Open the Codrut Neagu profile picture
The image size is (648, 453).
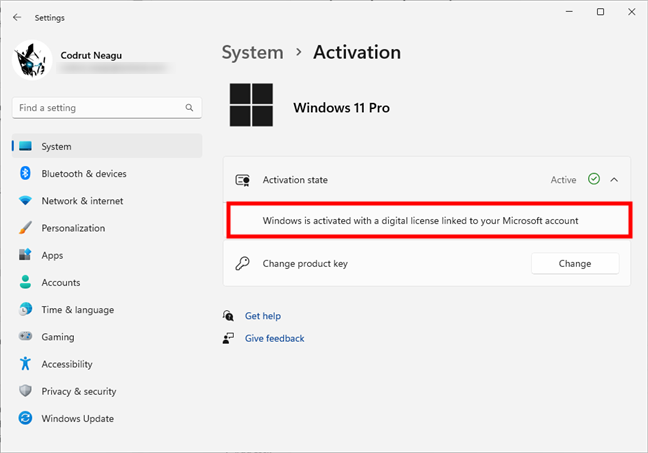point(32,60)
